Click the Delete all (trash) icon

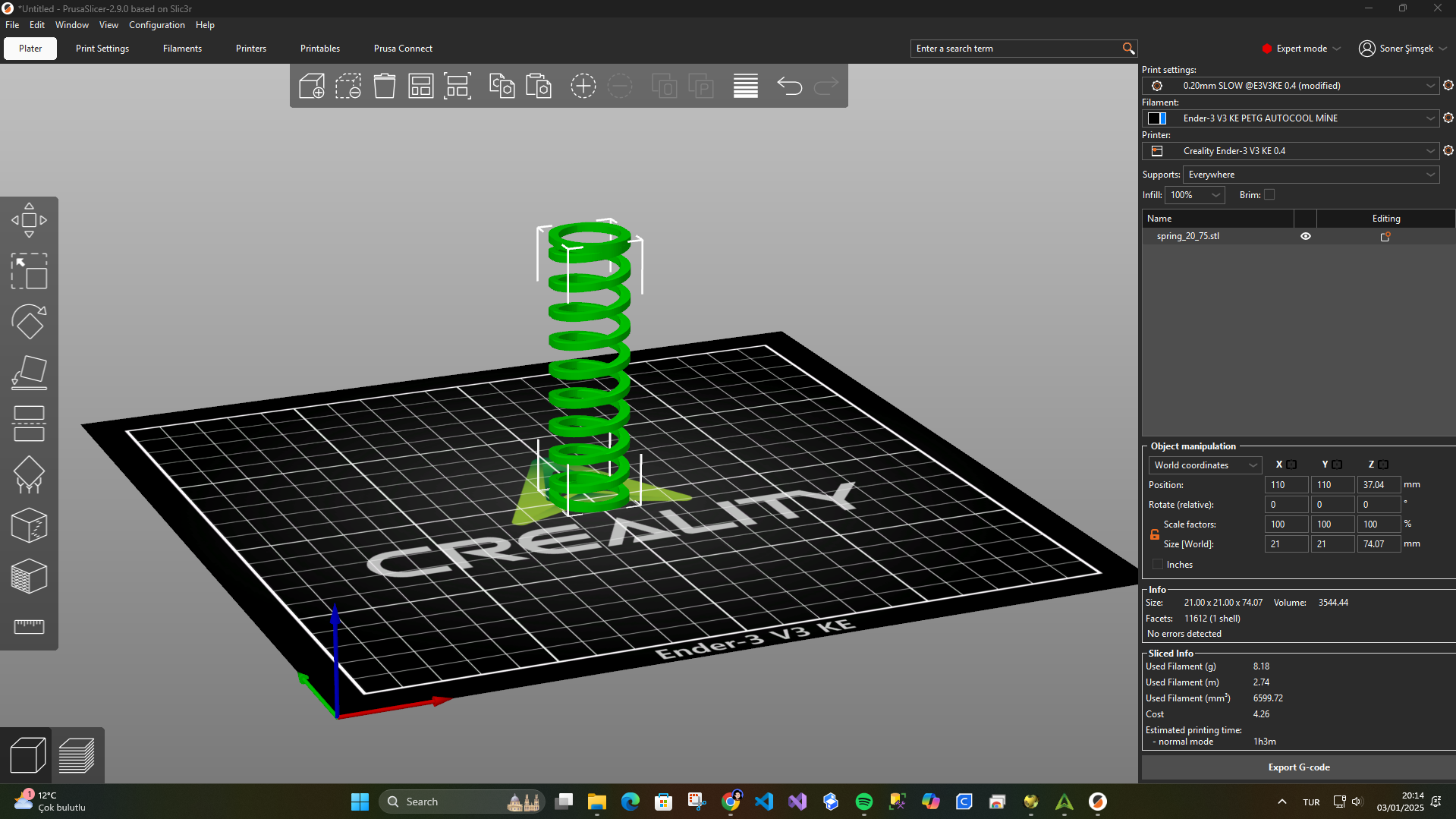coord(385,86)
